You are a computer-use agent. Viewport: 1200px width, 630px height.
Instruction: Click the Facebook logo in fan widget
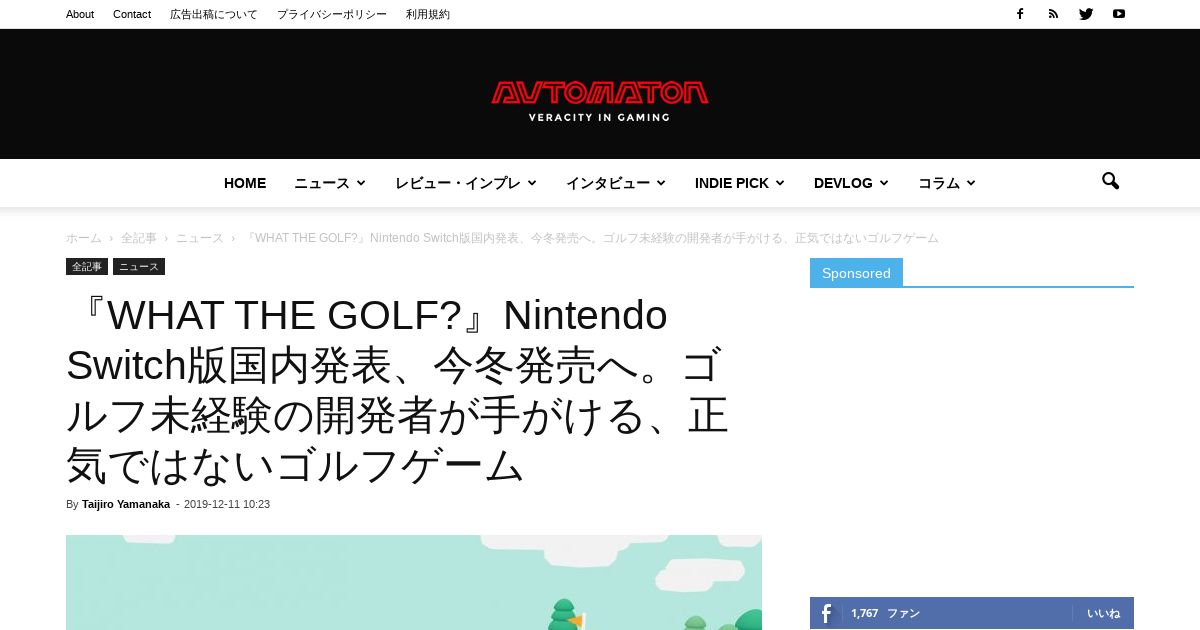point(826,613)
